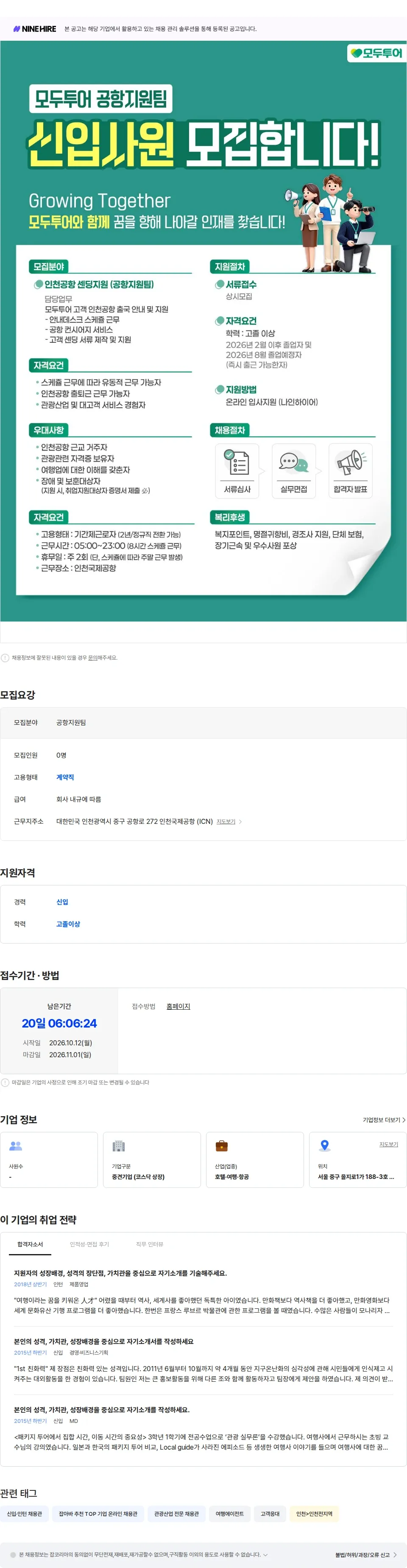Click the 신입 career requirement link

[x=62, y=902]
